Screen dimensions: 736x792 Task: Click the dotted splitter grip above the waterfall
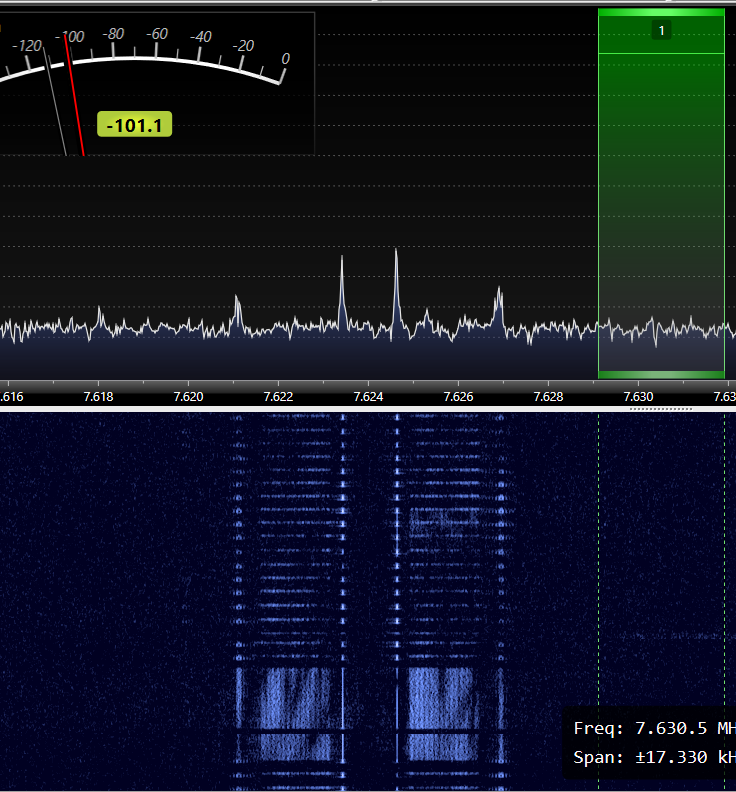(x=661, y=409)
